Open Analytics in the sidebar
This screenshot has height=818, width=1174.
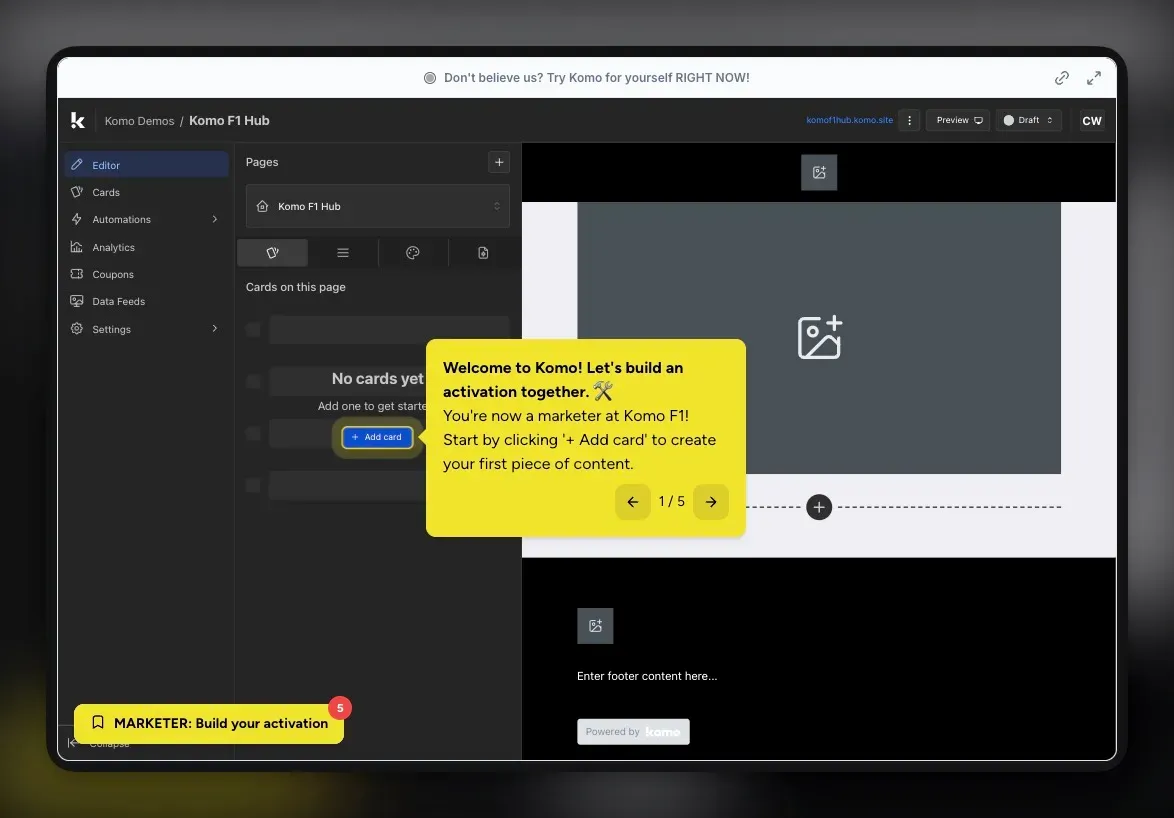pyautogui.click(x=113, y=247)
